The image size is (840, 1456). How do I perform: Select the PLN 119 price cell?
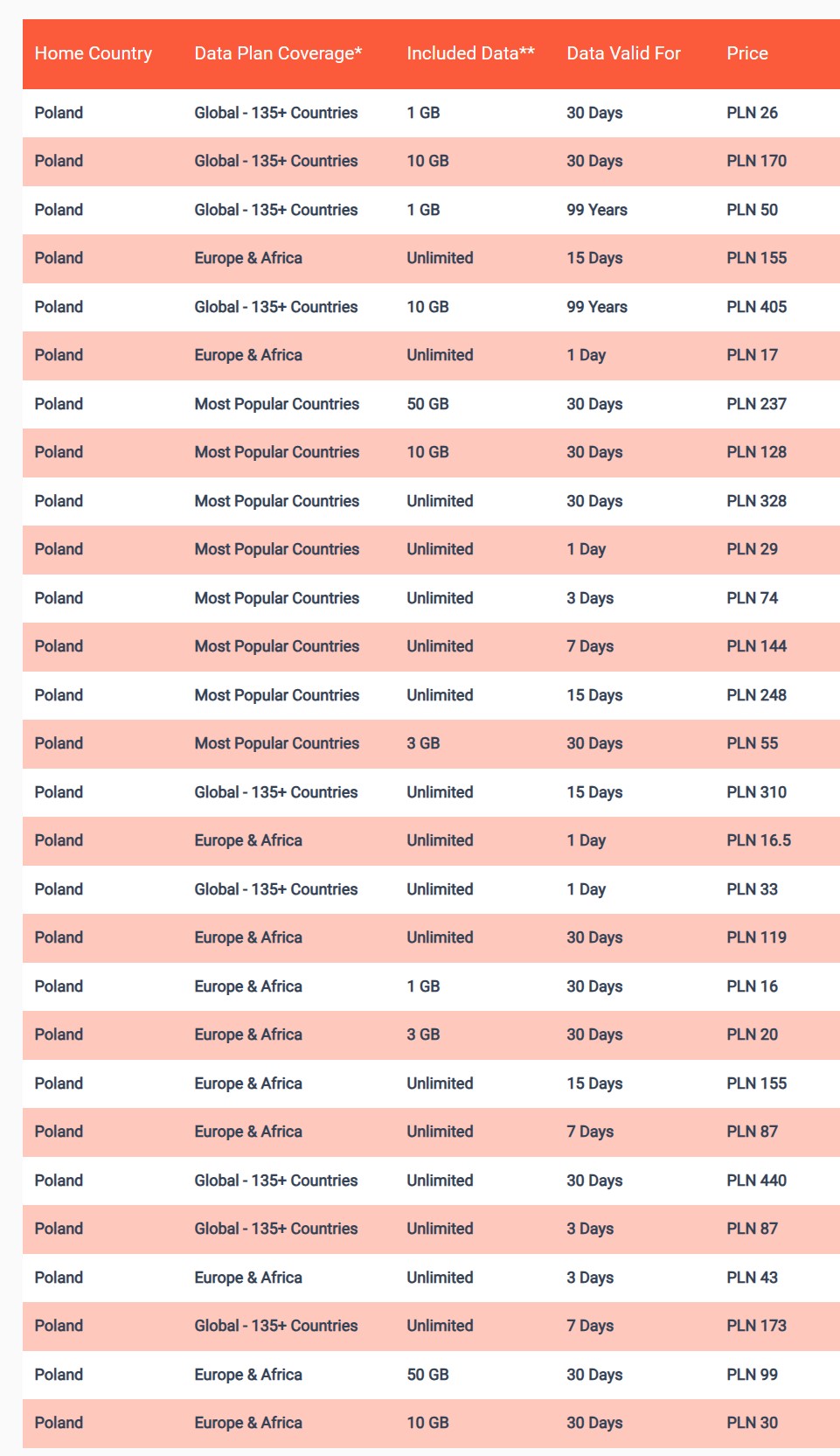(756, 937)
